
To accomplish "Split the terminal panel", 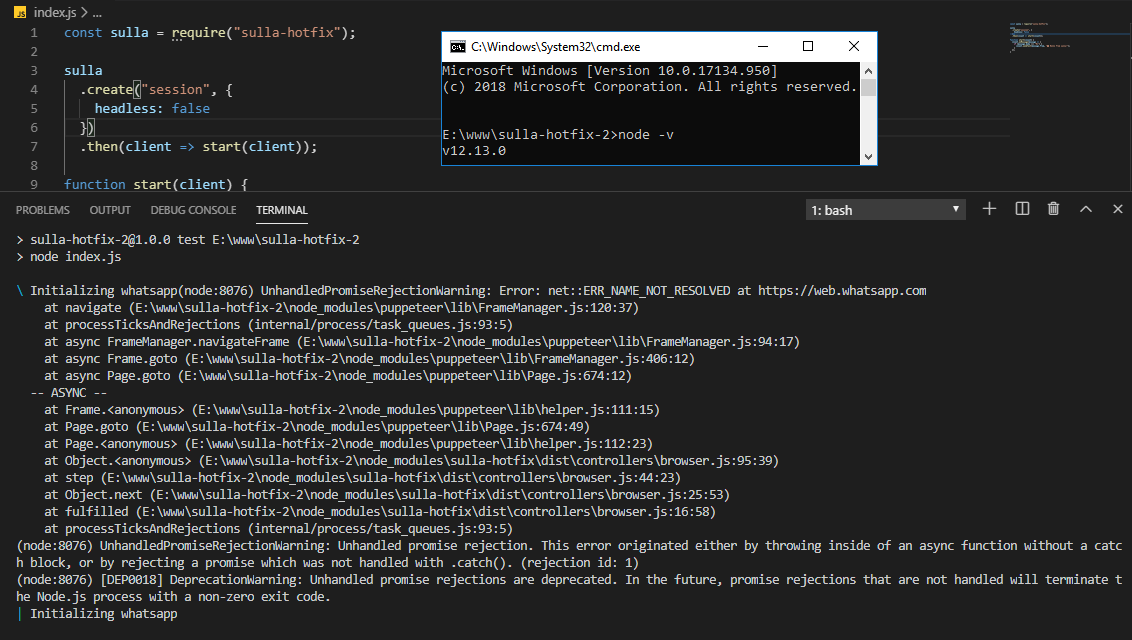I will coord(1022,209).
